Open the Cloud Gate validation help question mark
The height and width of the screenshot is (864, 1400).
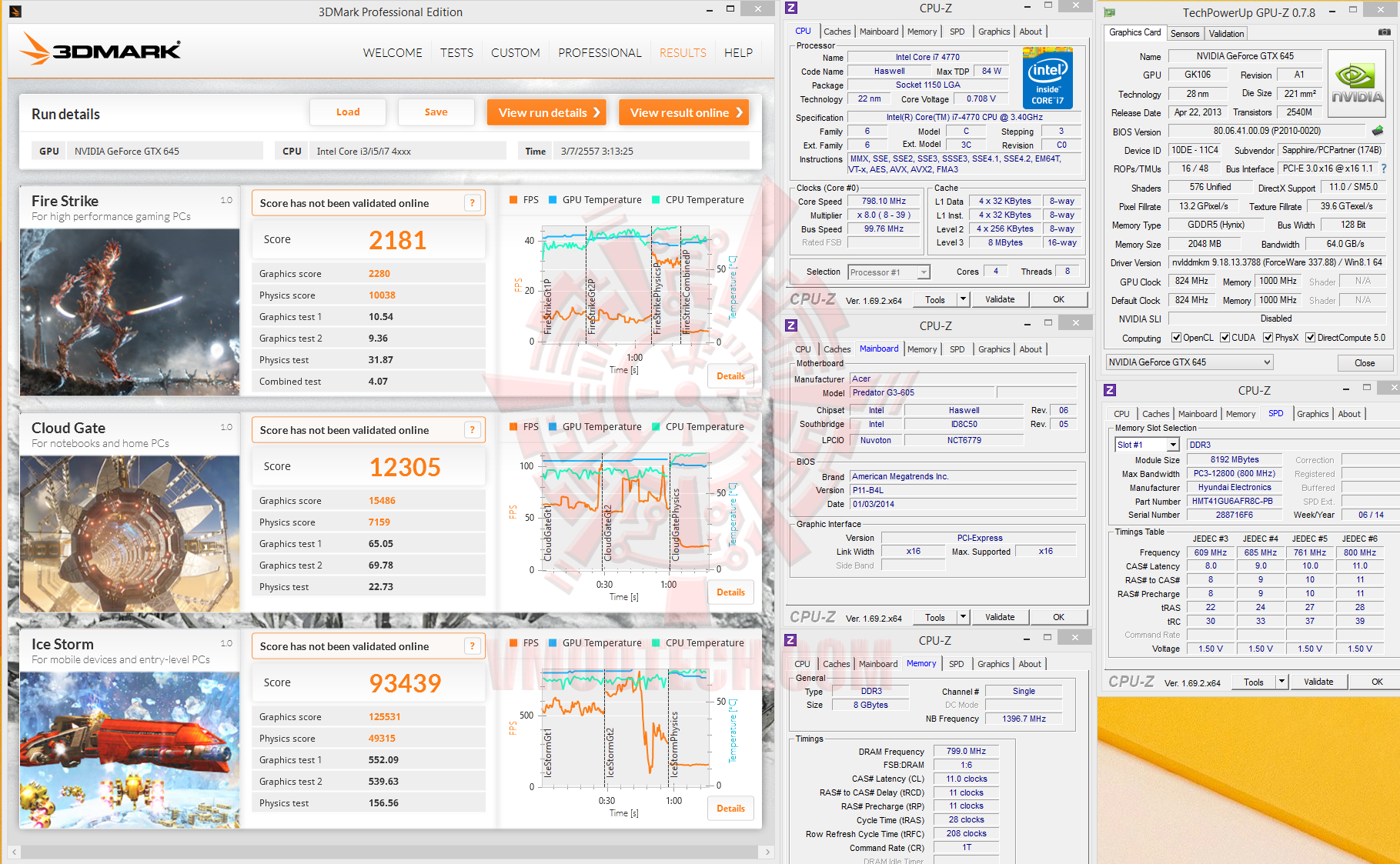(x=473, y=430)
